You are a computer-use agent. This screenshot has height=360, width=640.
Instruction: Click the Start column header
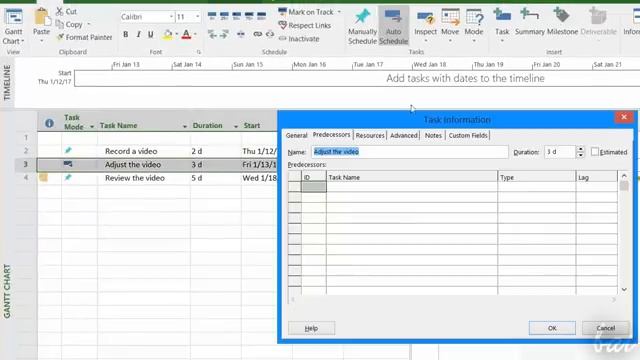click(x=252, y=126)
